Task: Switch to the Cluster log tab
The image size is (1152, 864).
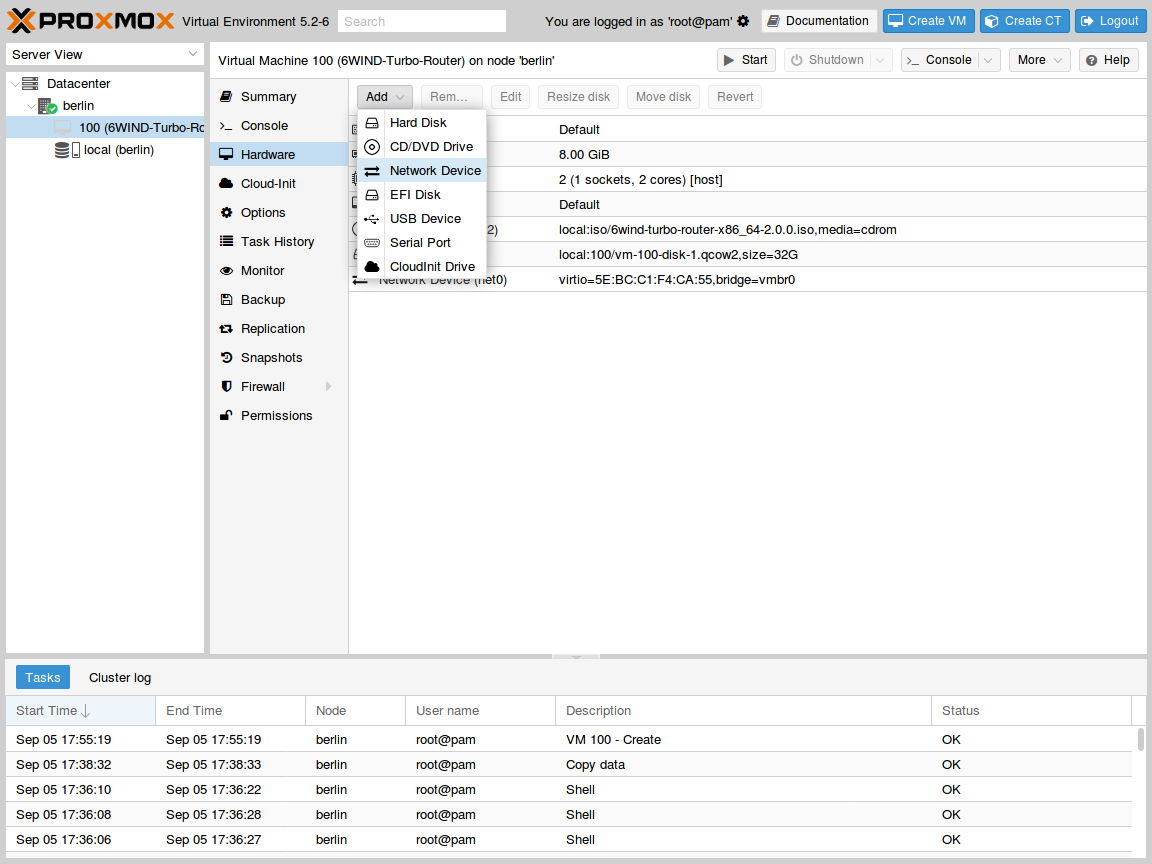Action: [x=120, y=677]
